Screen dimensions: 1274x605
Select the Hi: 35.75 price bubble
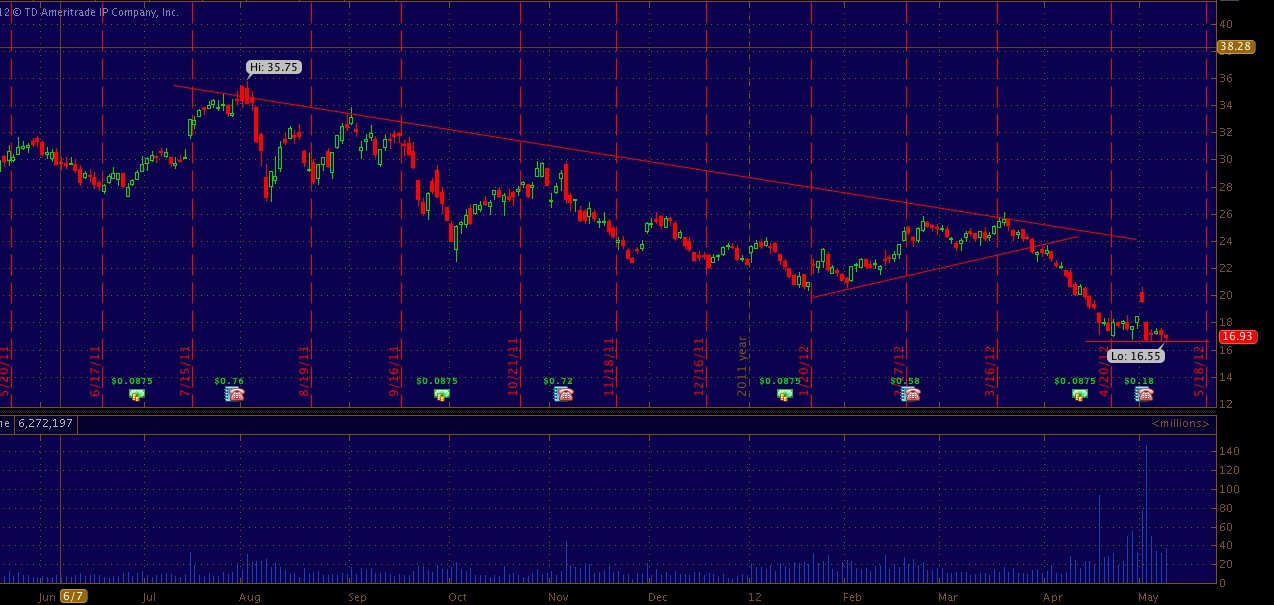tap(274, 67)
